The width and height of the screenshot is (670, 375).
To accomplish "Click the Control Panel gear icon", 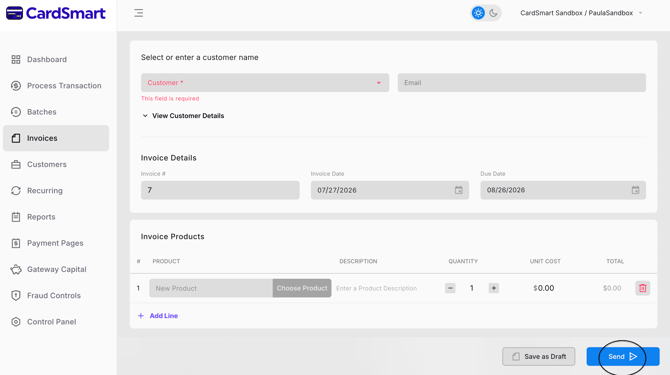I will pos(16,322).
